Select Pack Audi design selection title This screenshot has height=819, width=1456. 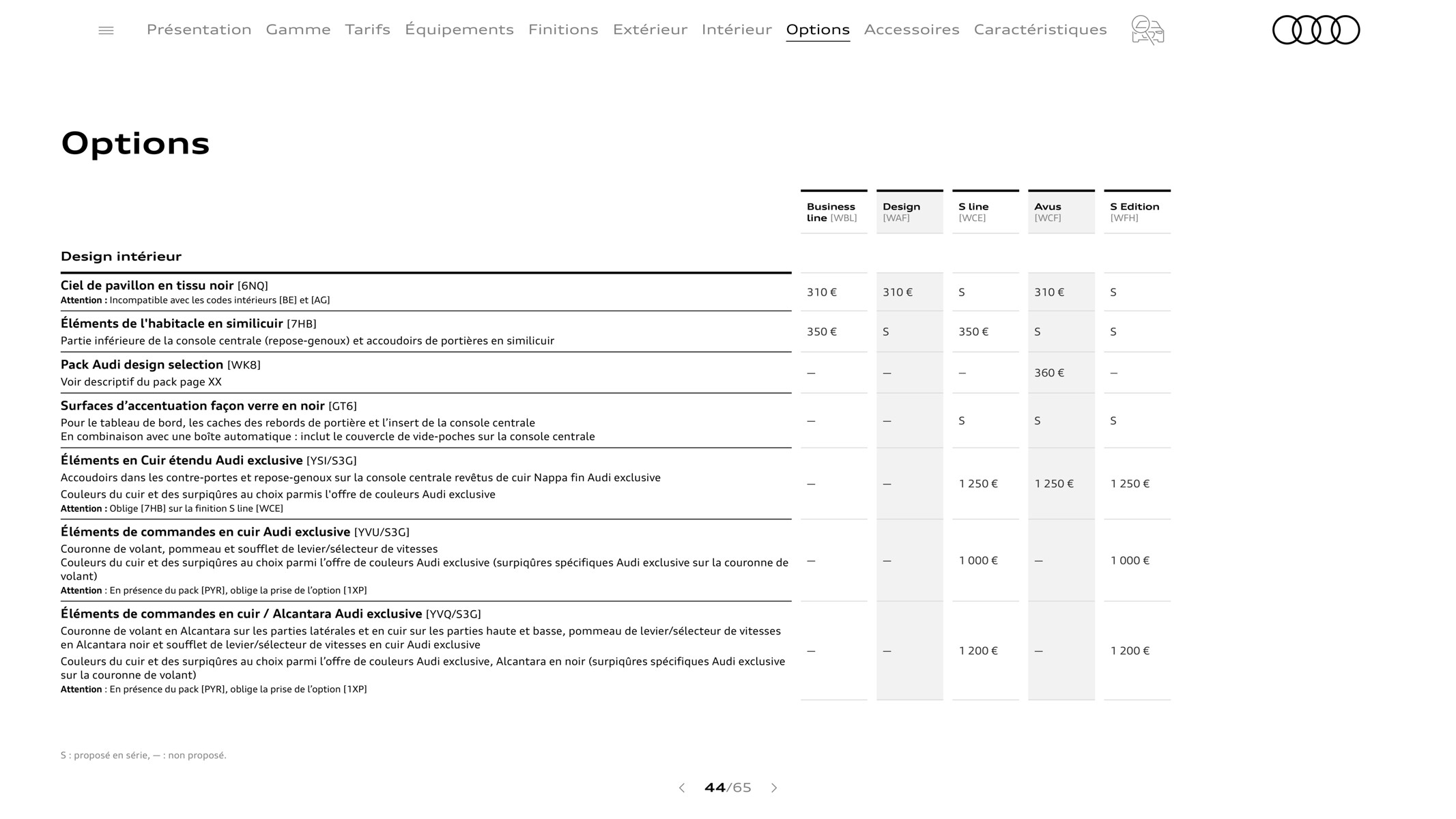[160, 364]
